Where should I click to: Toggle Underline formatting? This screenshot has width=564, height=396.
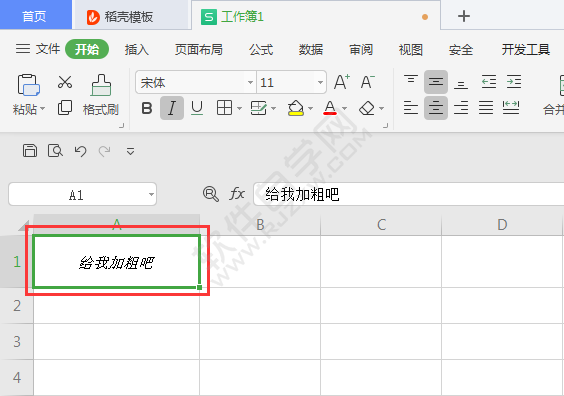tap(197, 108)
